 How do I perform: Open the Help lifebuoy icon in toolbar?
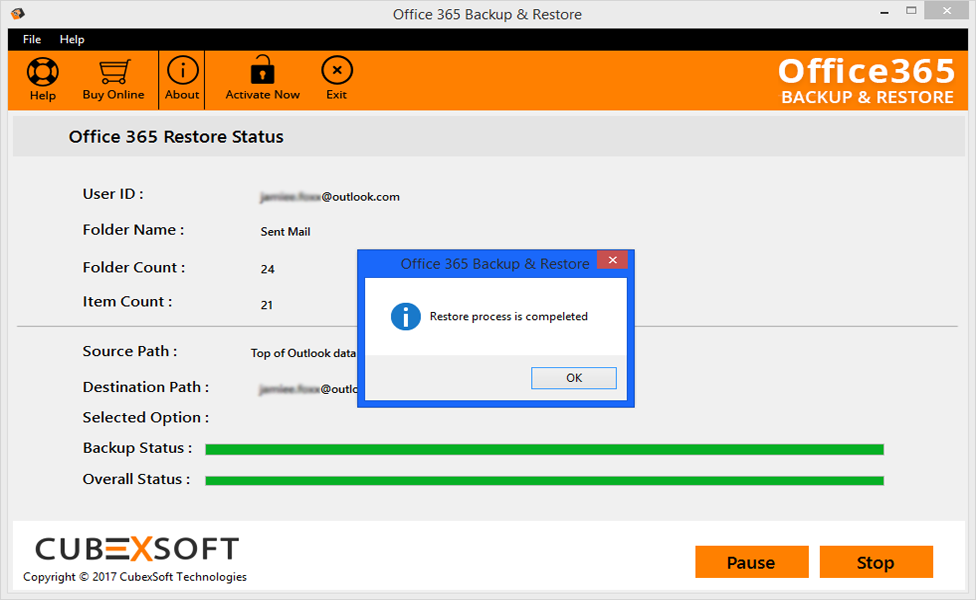point(42,72)
